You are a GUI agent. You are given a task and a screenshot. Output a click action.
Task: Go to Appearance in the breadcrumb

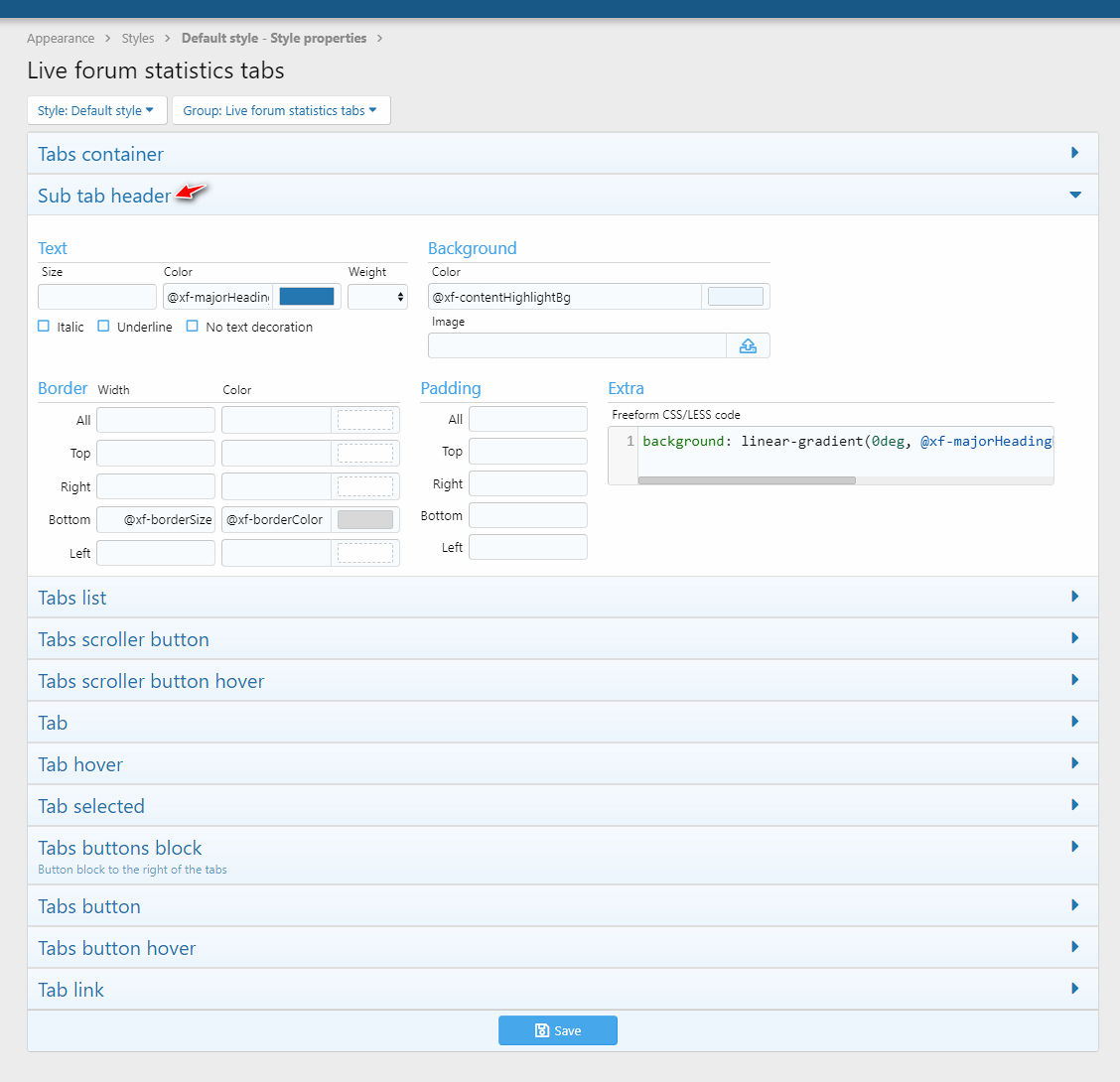(61, 39)
